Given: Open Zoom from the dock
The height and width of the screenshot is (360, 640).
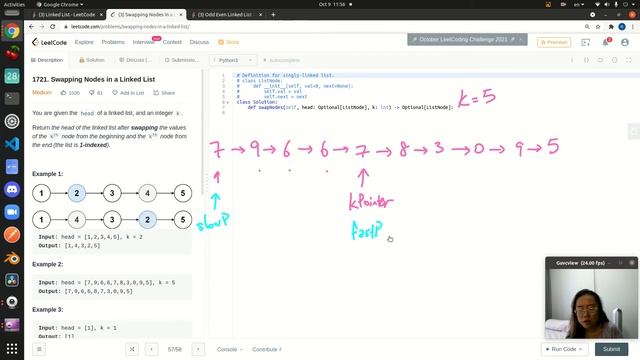Looking at the screenshot, I should coord(12,212).
